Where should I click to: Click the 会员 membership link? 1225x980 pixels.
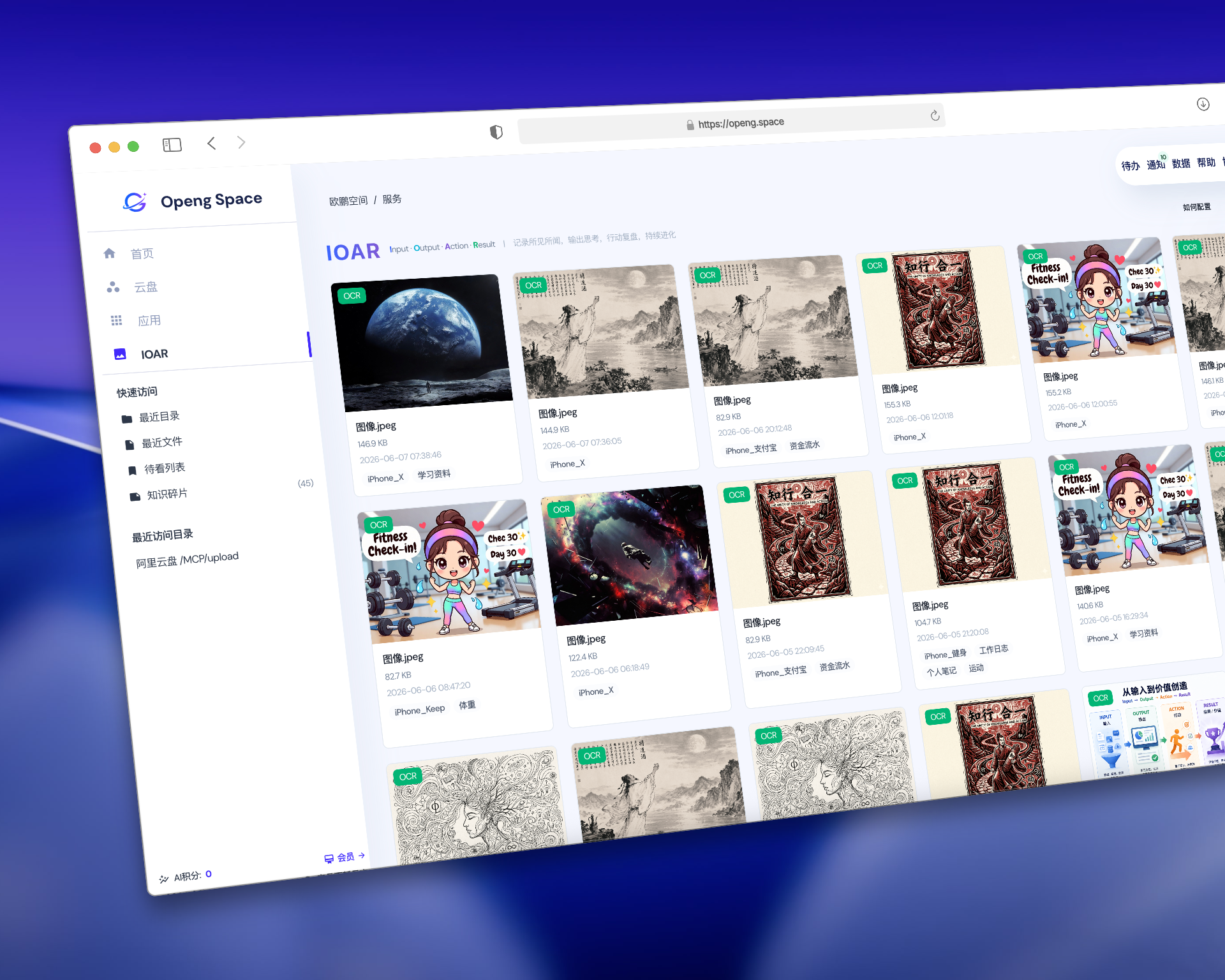click(x=345, y=857)
